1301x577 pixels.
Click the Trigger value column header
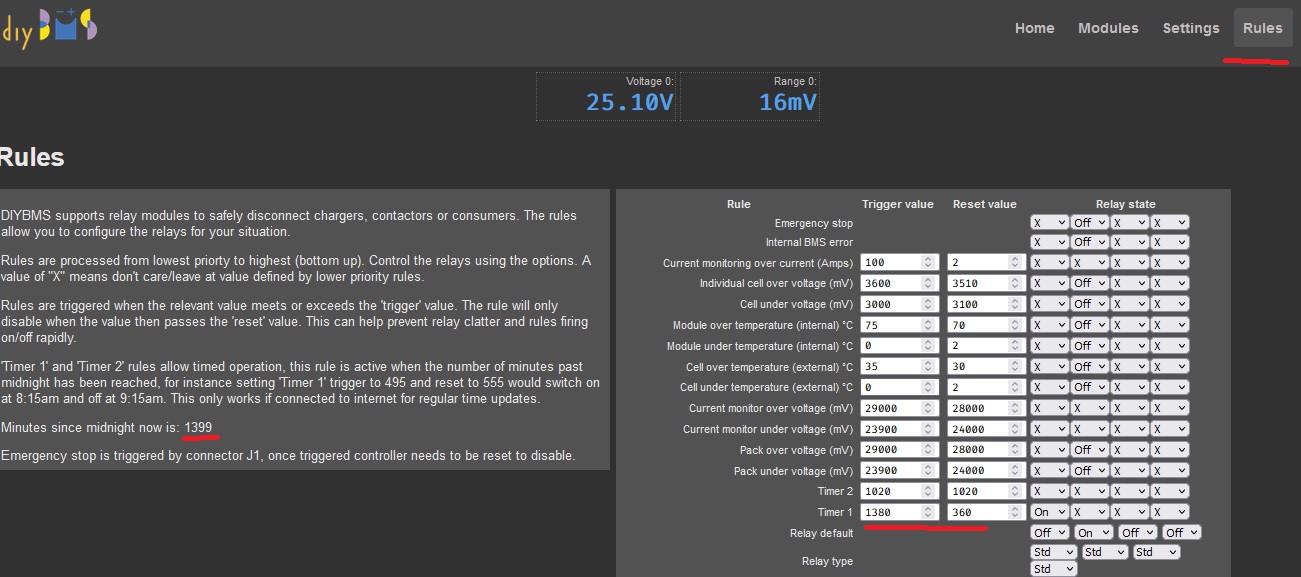(898, 204)
